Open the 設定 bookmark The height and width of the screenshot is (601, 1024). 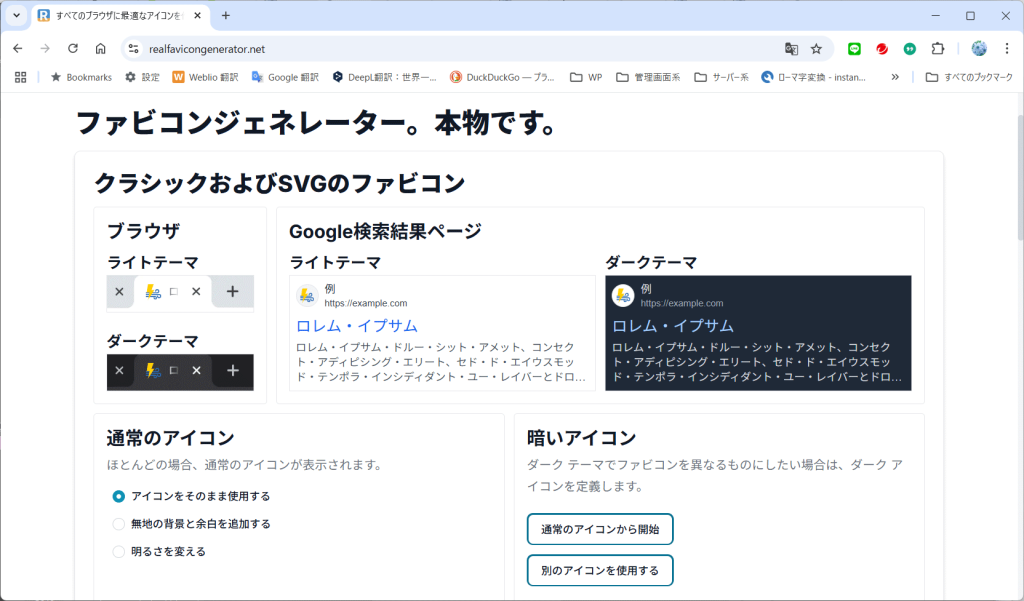(142, 77)
